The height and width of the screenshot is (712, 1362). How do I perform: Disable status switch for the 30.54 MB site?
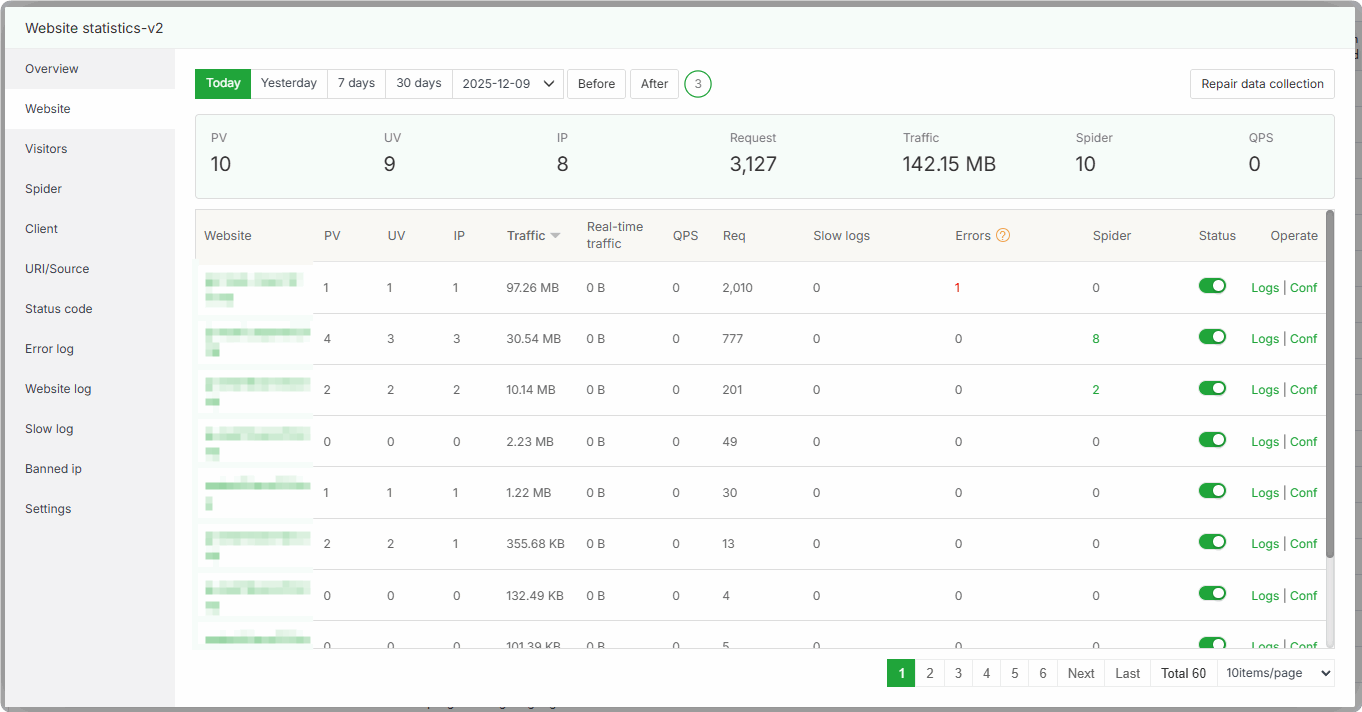click(1212, 337)
